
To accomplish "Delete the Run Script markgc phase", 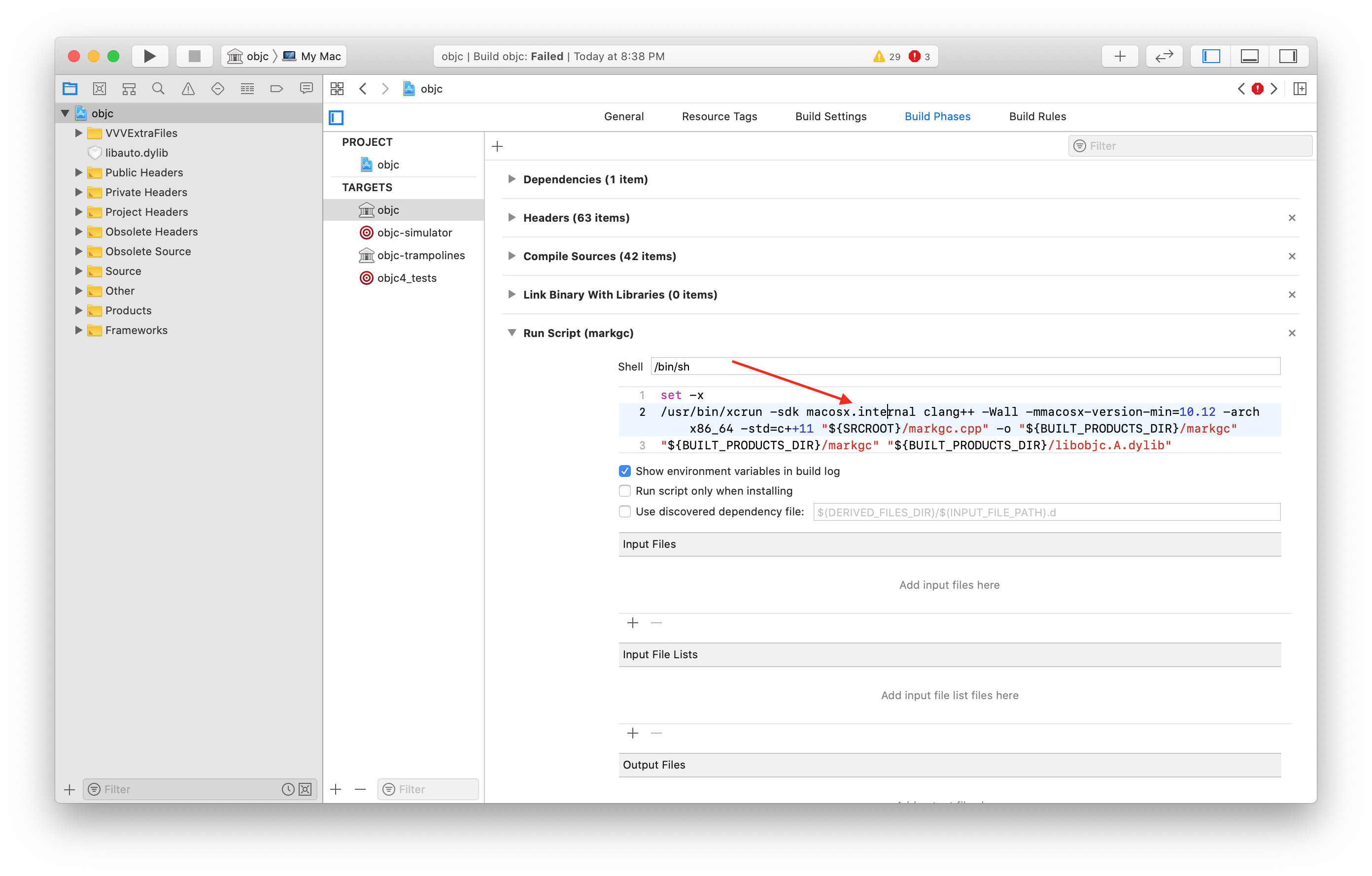I will [1292, 333].
